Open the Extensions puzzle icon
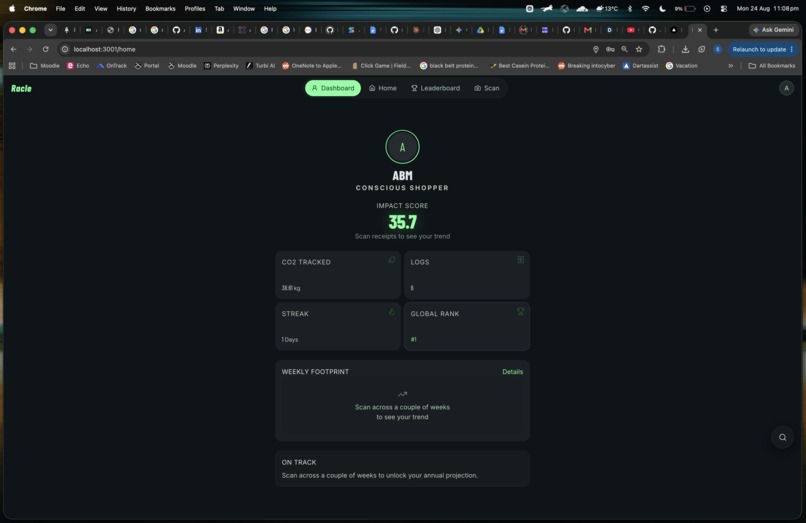The image size is (806, 523). coord(662,49)
